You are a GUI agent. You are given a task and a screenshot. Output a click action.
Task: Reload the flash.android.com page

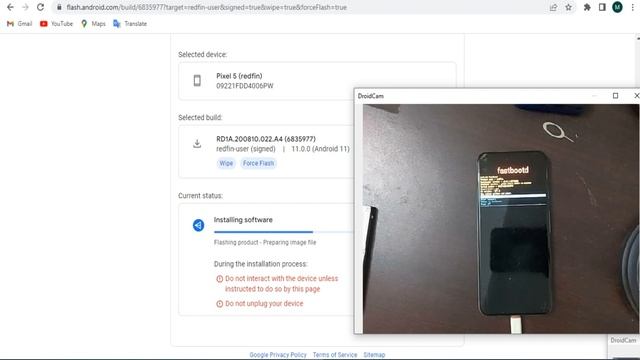(x=40, y=7)
